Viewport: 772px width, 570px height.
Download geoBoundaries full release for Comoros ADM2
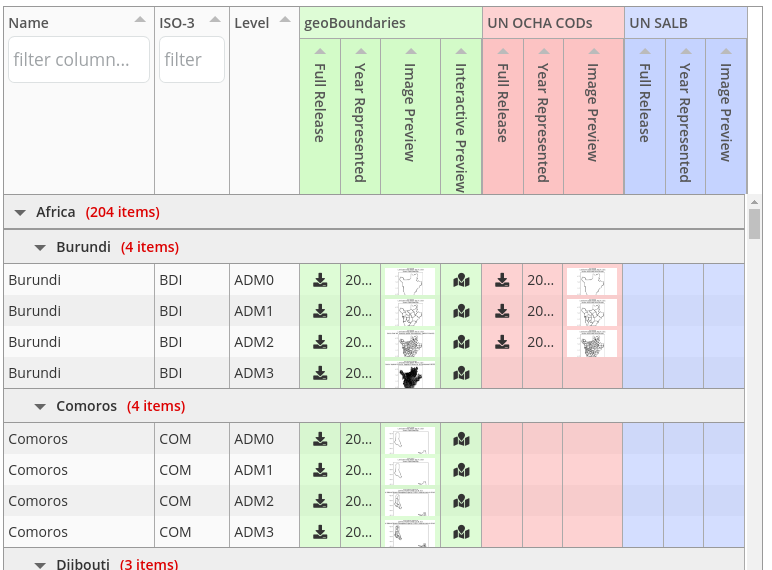tap(320, 501)
